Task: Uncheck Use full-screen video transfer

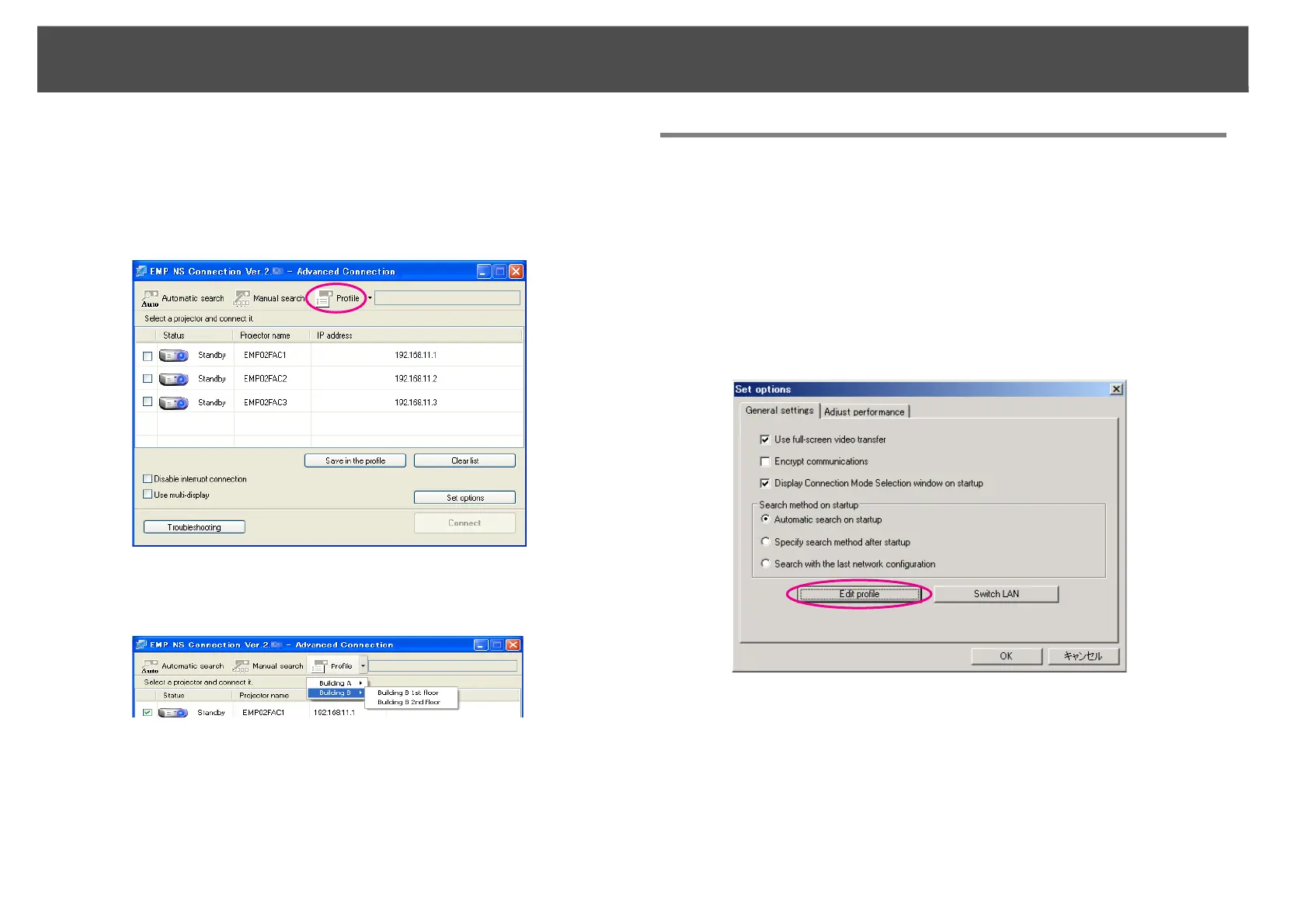Action: [x=765, y=439]
